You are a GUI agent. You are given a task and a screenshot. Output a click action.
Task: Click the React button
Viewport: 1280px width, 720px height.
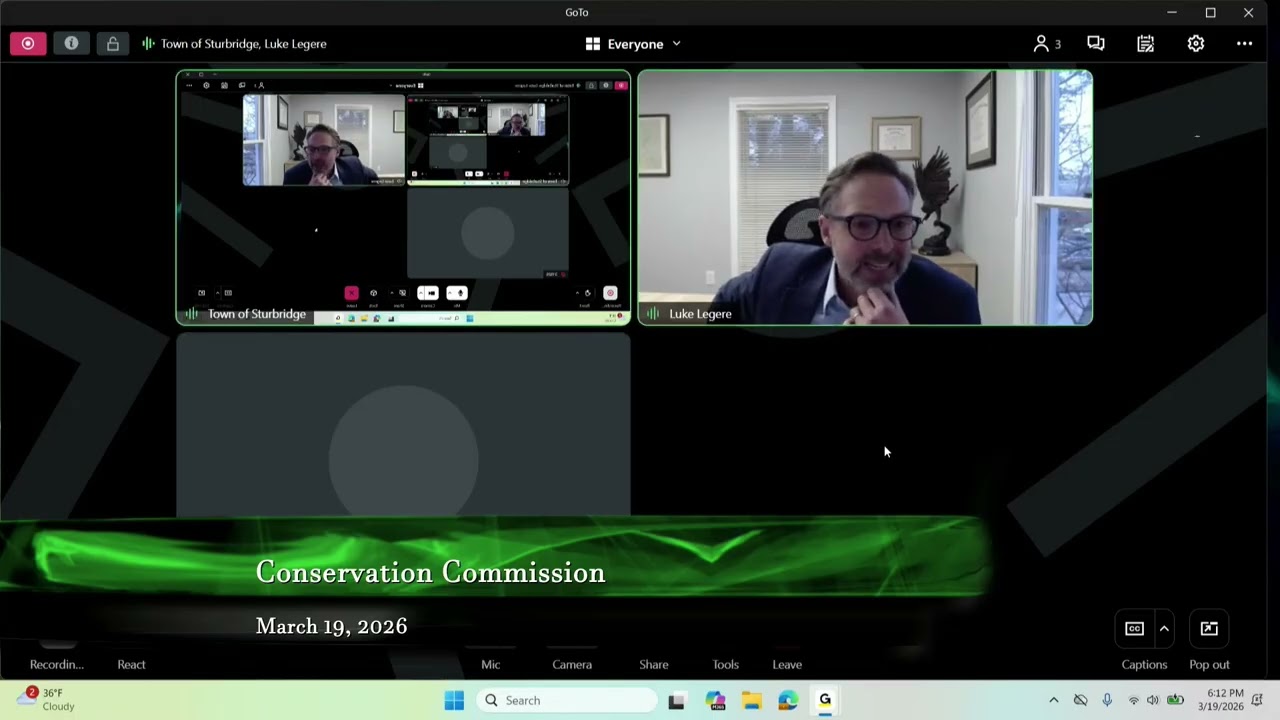[x=131, y=664]
